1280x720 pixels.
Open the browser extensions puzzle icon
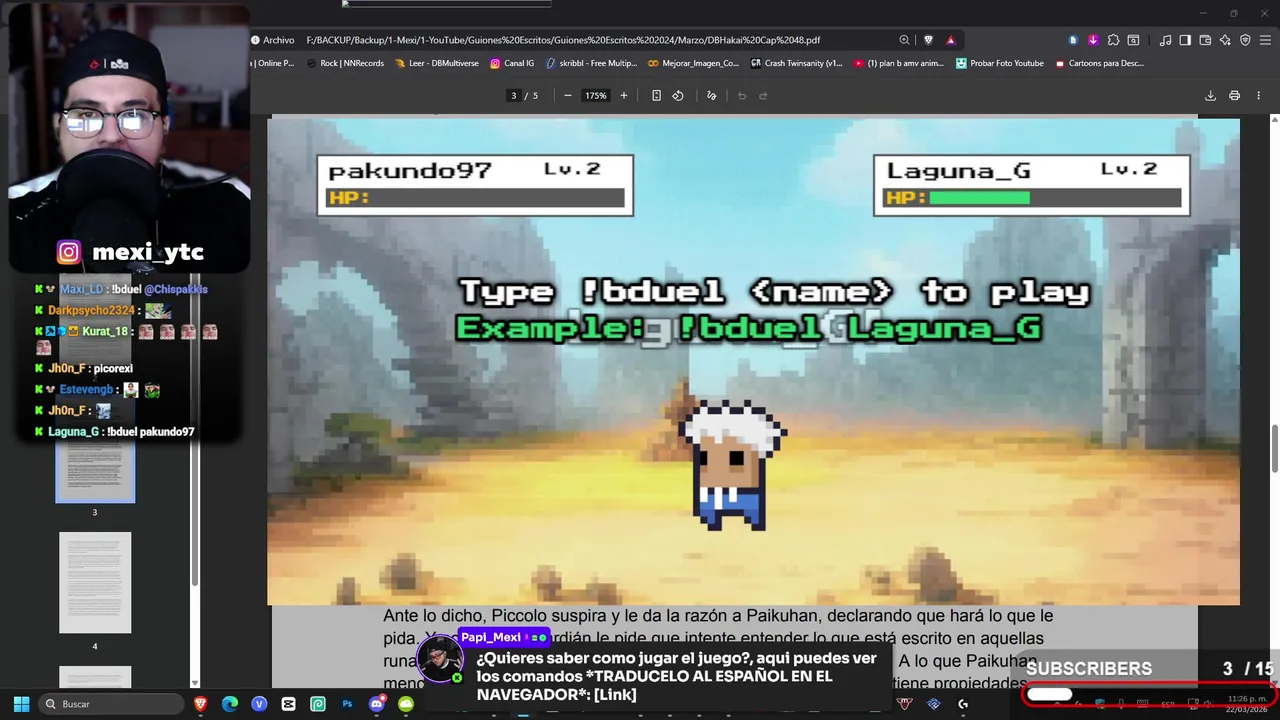coord(1113,40)
